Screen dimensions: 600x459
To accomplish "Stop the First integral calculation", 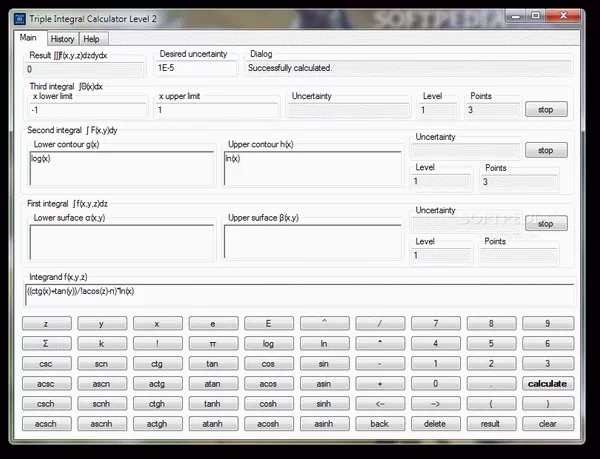I will click(x=546, y=223).
